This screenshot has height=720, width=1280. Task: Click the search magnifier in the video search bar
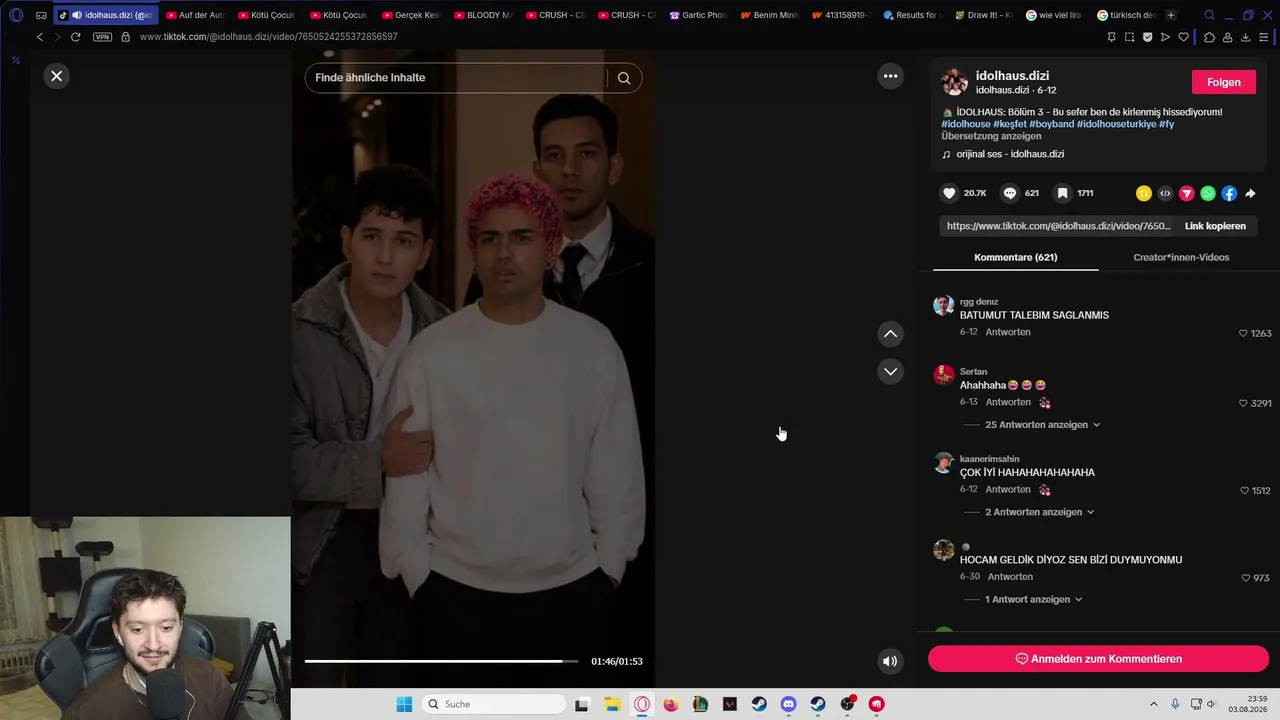(x=624, y=78)
